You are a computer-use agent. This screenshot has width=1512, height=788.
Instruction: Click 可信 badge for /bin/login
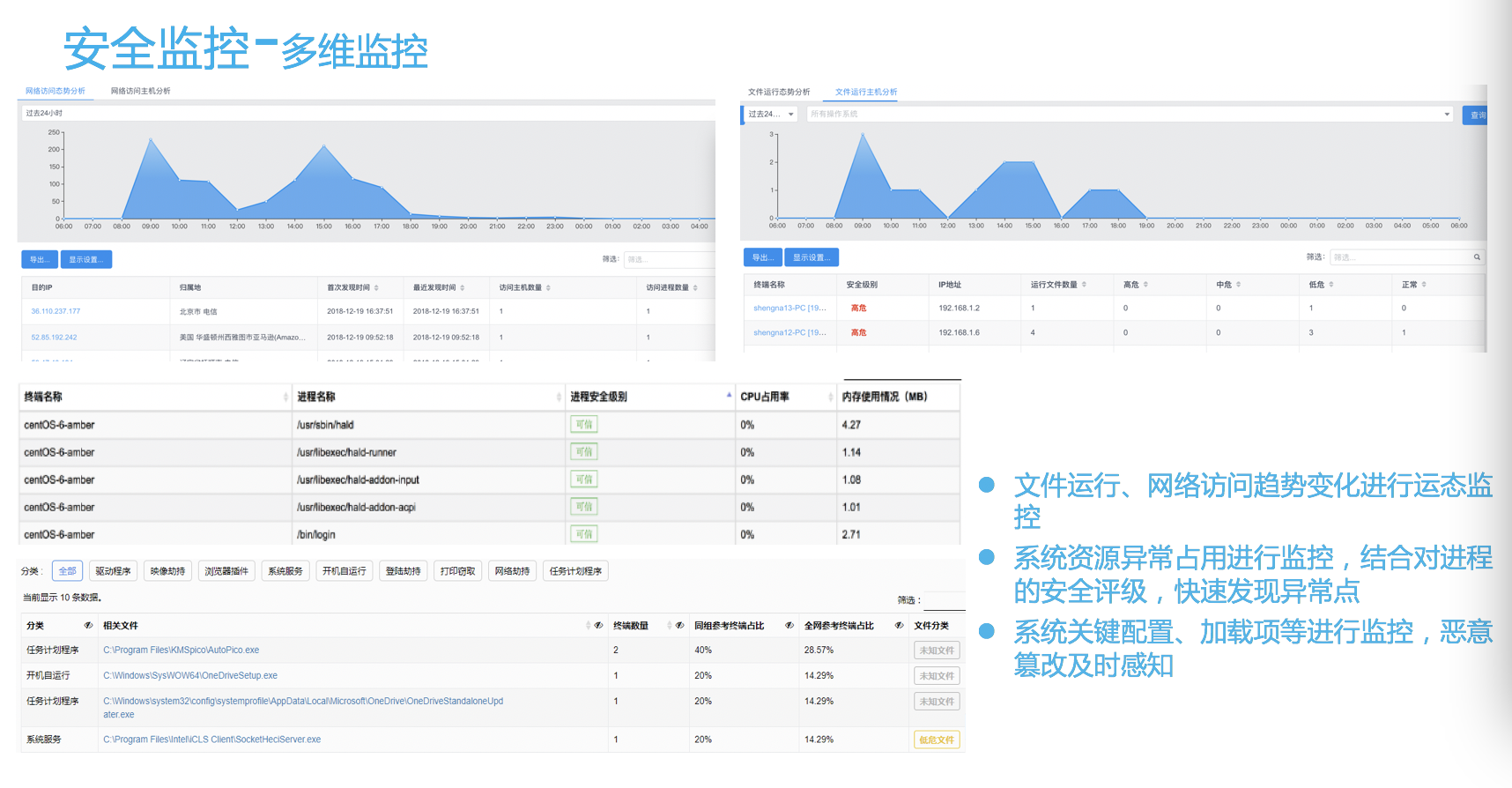(x=584, y=534)
